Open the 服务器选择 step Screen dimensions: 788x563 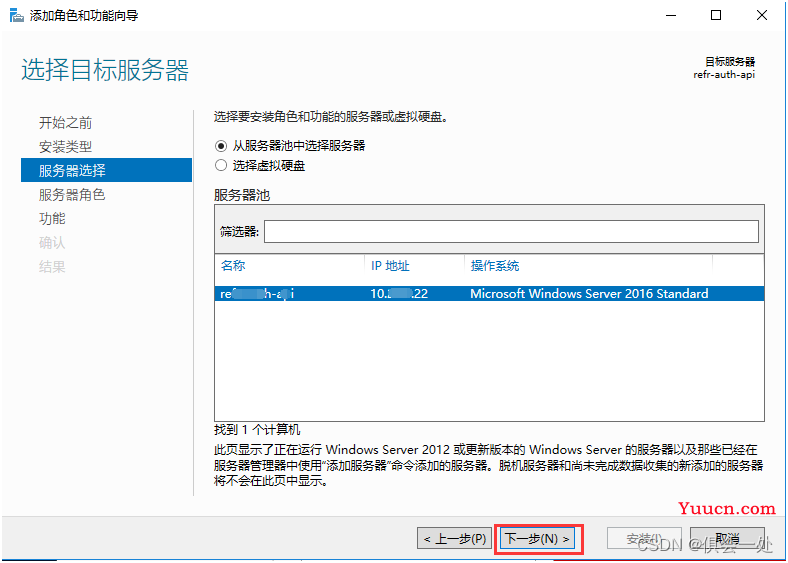pyautogui.click(x=106, y=170)
